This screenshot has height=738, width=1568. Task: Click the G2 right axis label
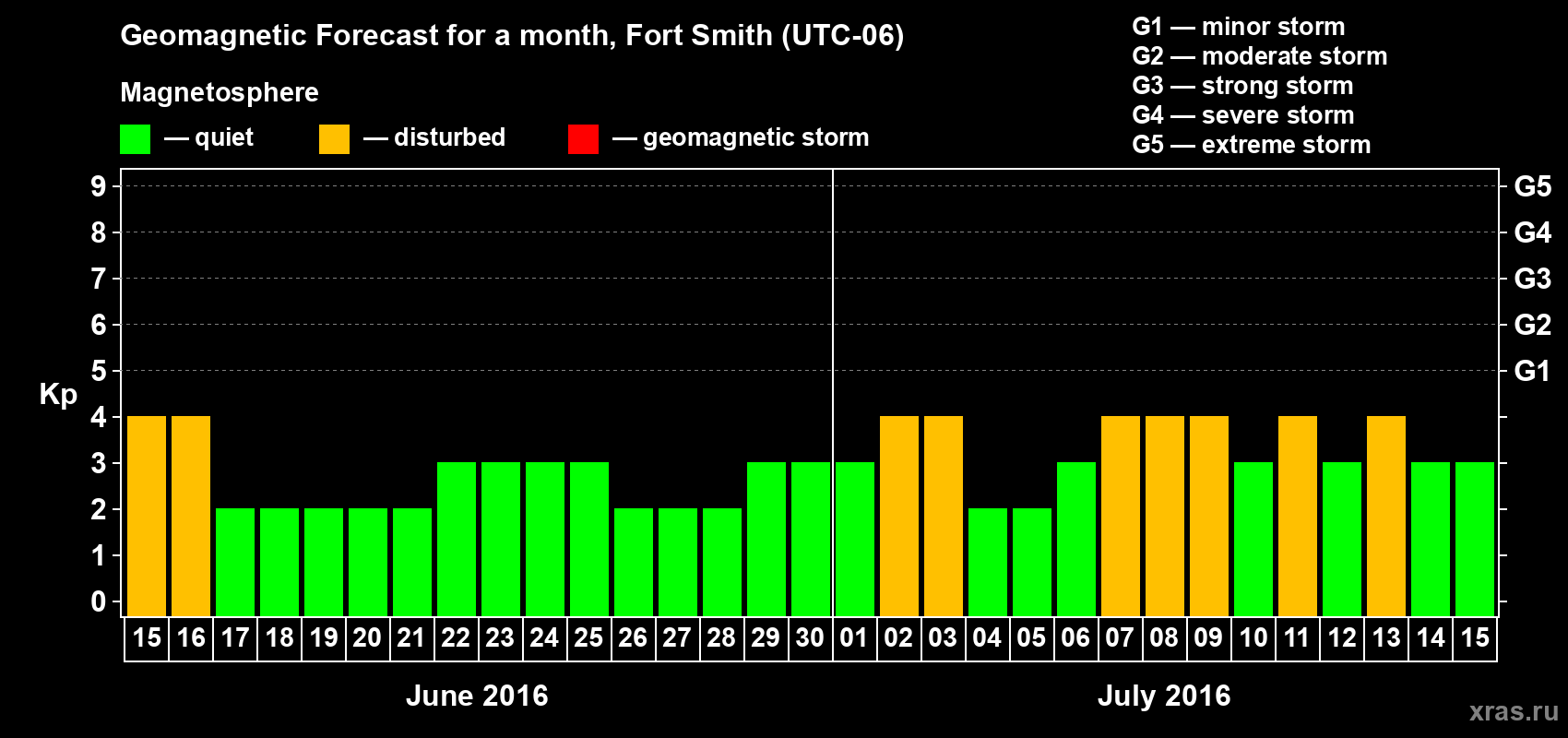click(1533, 325)
